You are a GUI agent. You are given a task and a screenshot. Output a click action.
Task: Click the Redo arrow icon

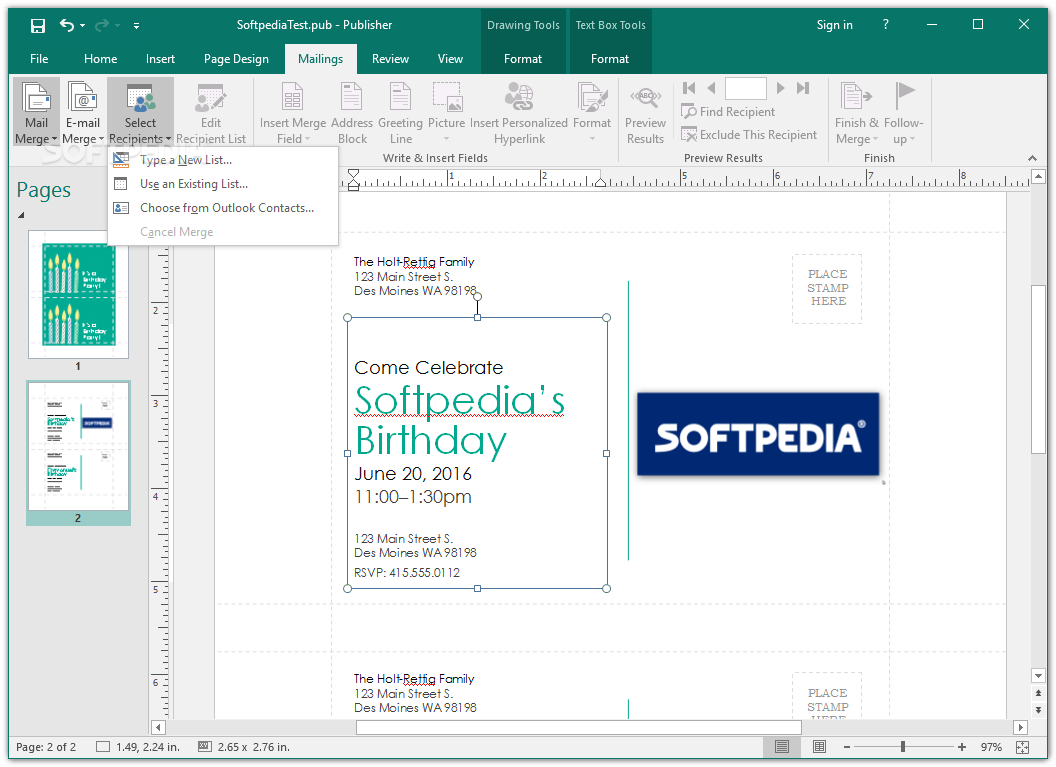(x=102, y=25)
